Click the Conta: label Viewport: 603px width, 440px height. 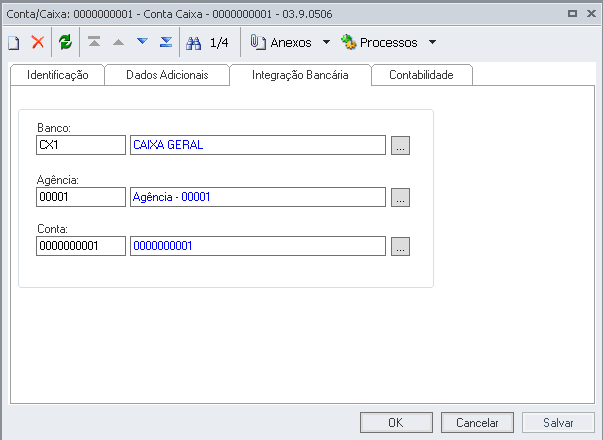[x=52, y=229]
